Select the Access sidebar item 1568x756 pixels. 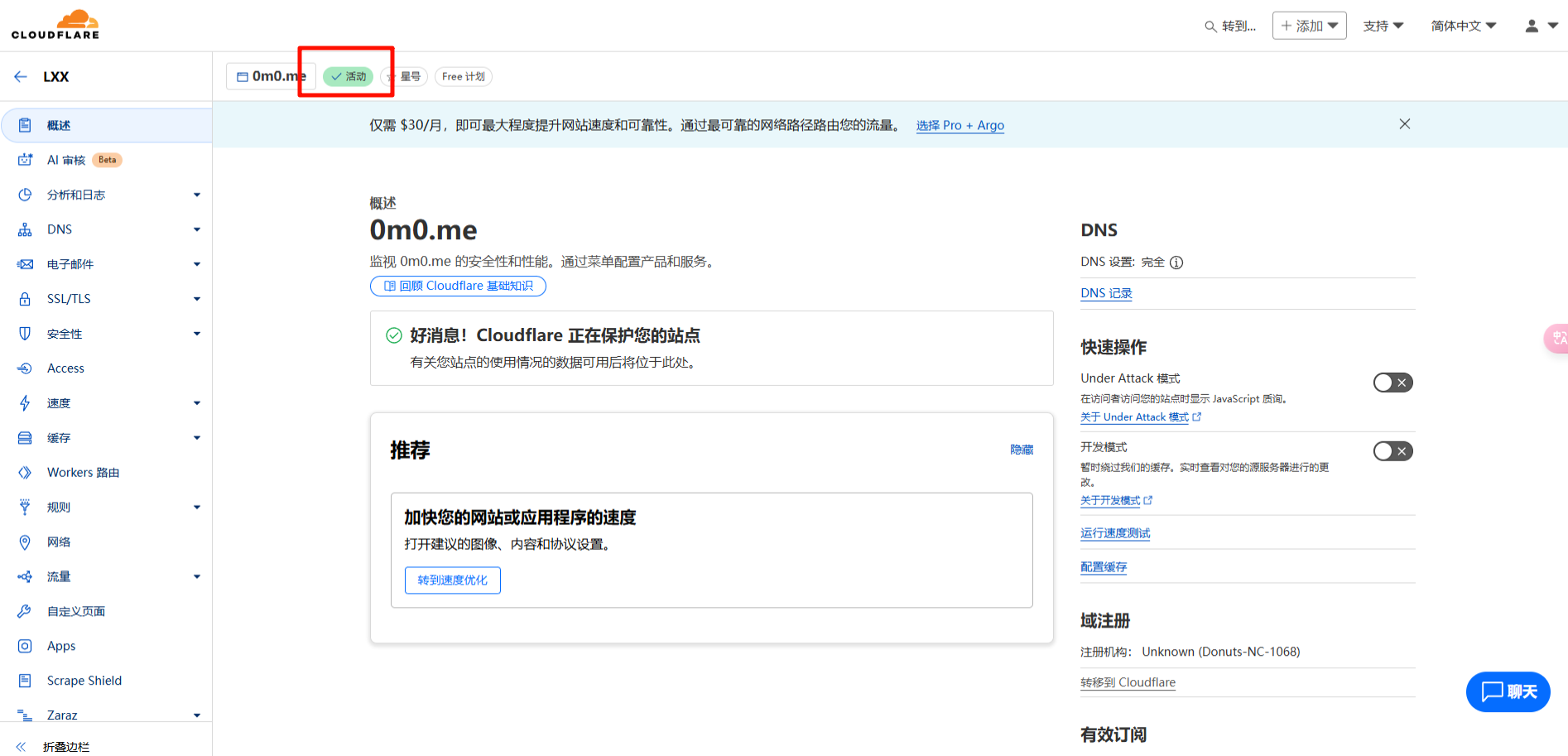coord(65,368)
